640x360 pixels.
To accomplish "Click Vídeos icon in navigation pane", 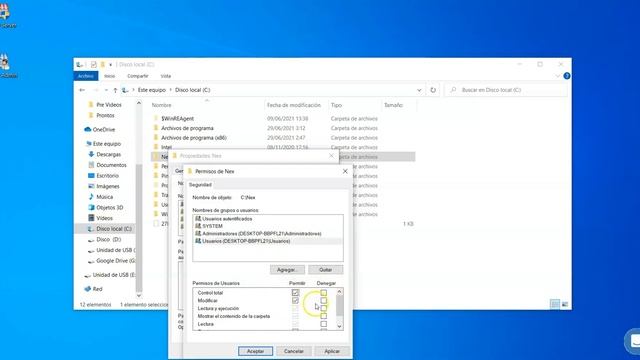I will pyautogui.click(x=91, y=218).
